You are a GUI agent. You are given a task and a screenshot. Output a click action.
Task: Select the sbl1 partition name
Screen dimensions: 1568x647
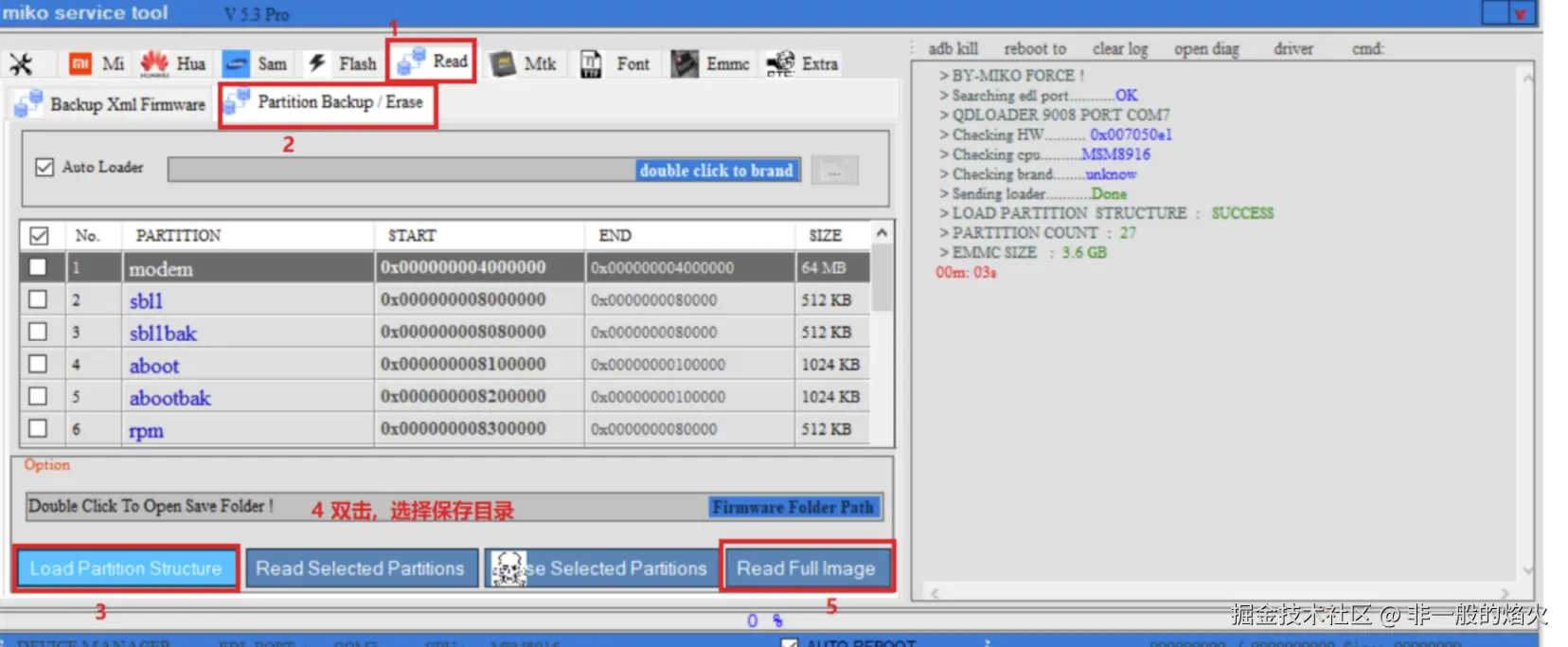[x=146, y=301]
